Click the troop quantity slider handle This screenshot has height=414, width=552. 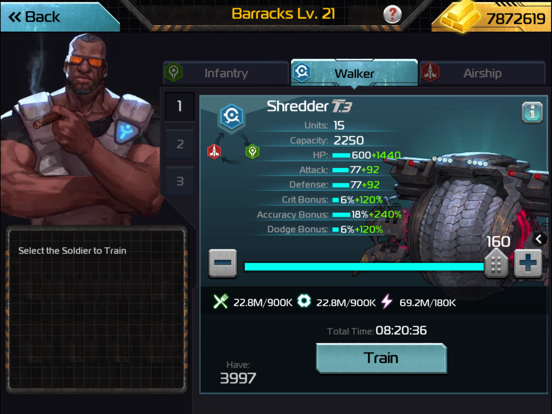point(496,264)
